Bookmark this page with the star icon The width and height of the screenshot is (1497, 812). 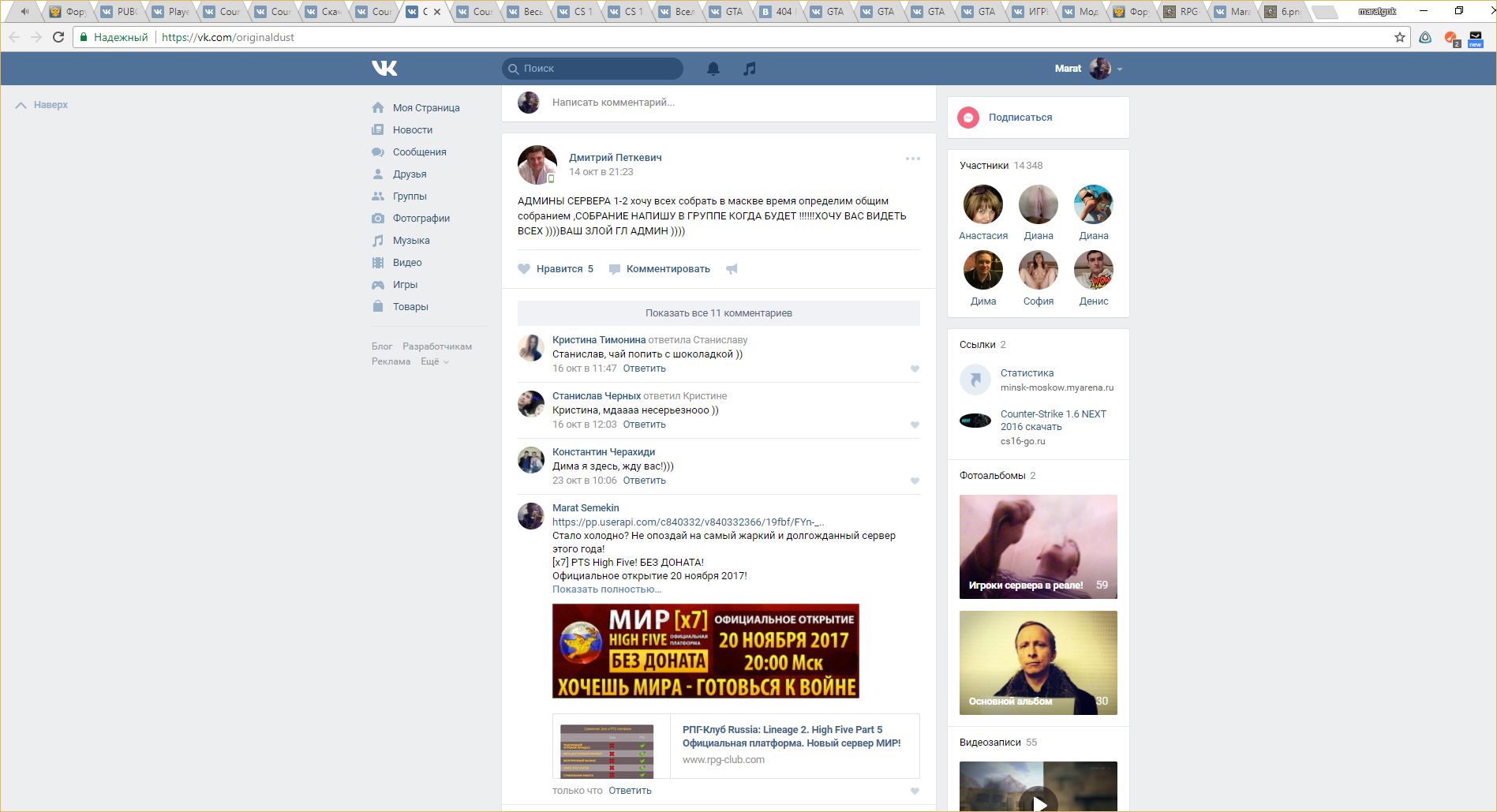[x=1399, y=37]
